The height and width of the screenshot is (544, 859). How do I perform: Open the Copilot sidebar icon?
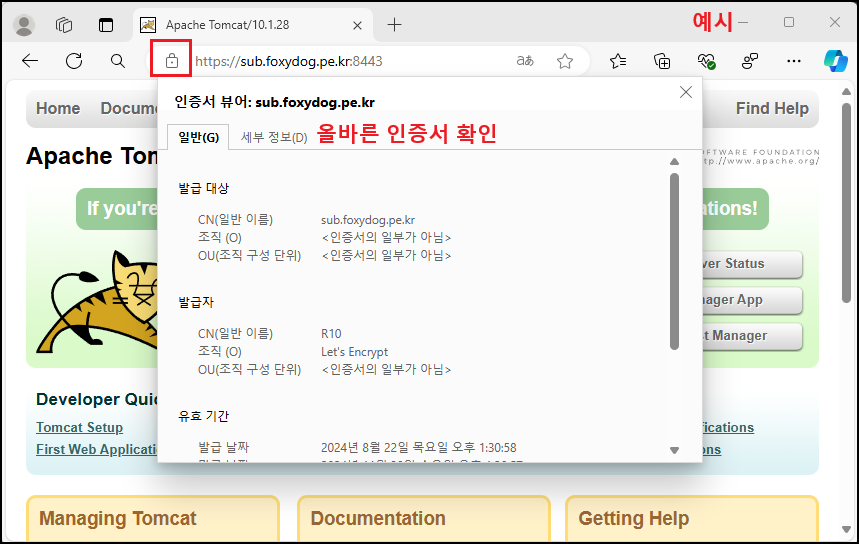point(835,61)
